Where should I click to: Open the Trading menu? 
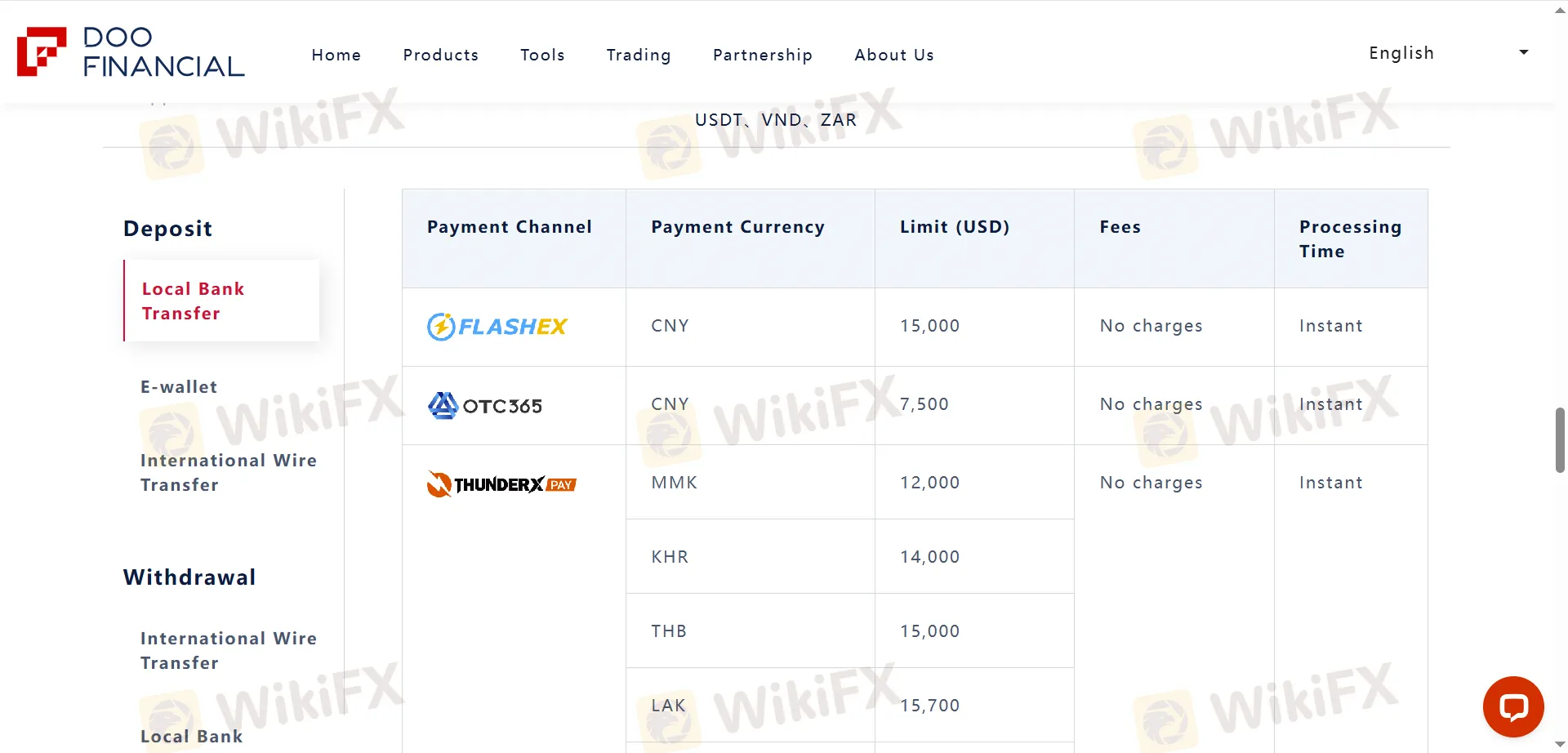pos(638,55)
